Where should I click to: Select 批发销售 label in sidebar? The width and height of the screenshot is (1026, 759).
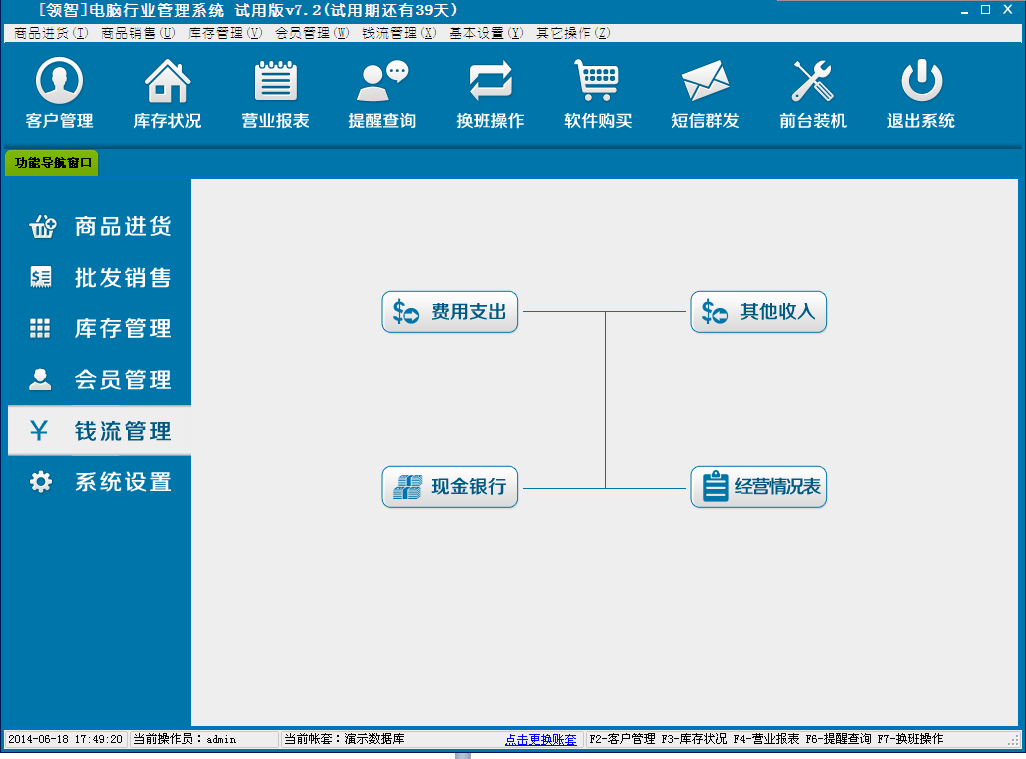(123, 277)
